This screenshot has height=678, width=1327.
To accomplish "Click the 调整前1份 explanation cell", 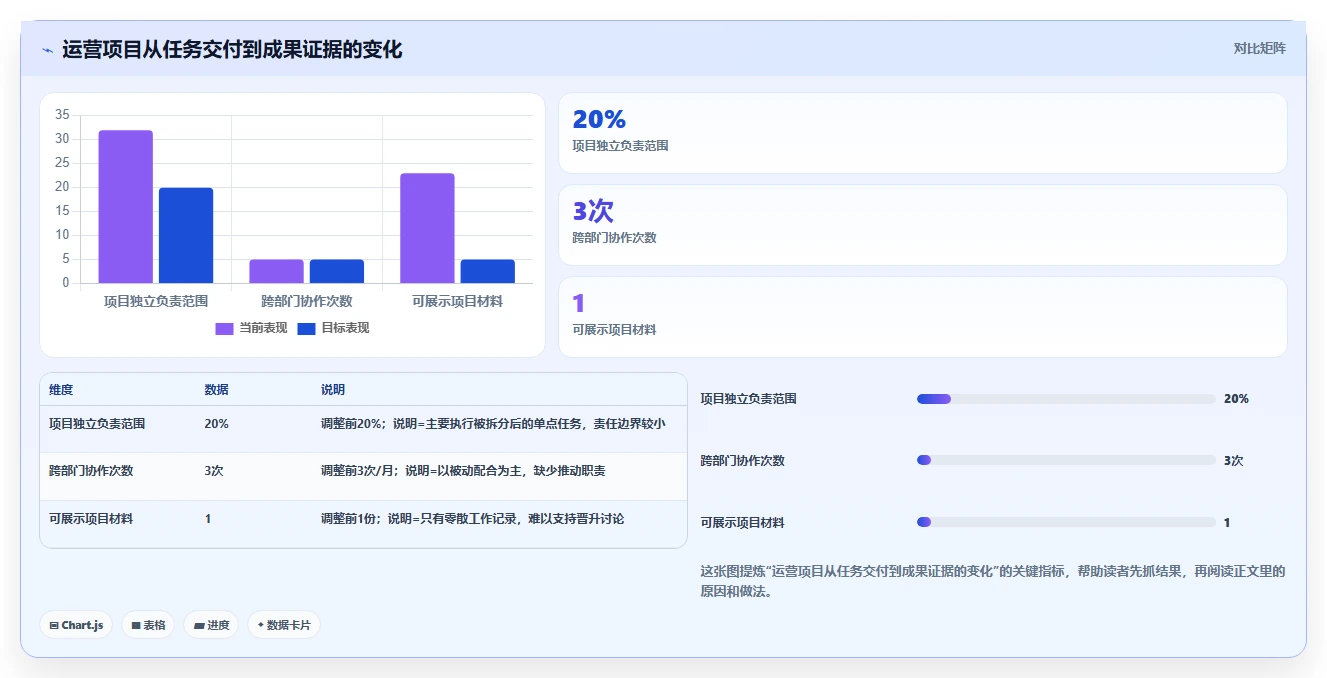I will coord(472,519).
